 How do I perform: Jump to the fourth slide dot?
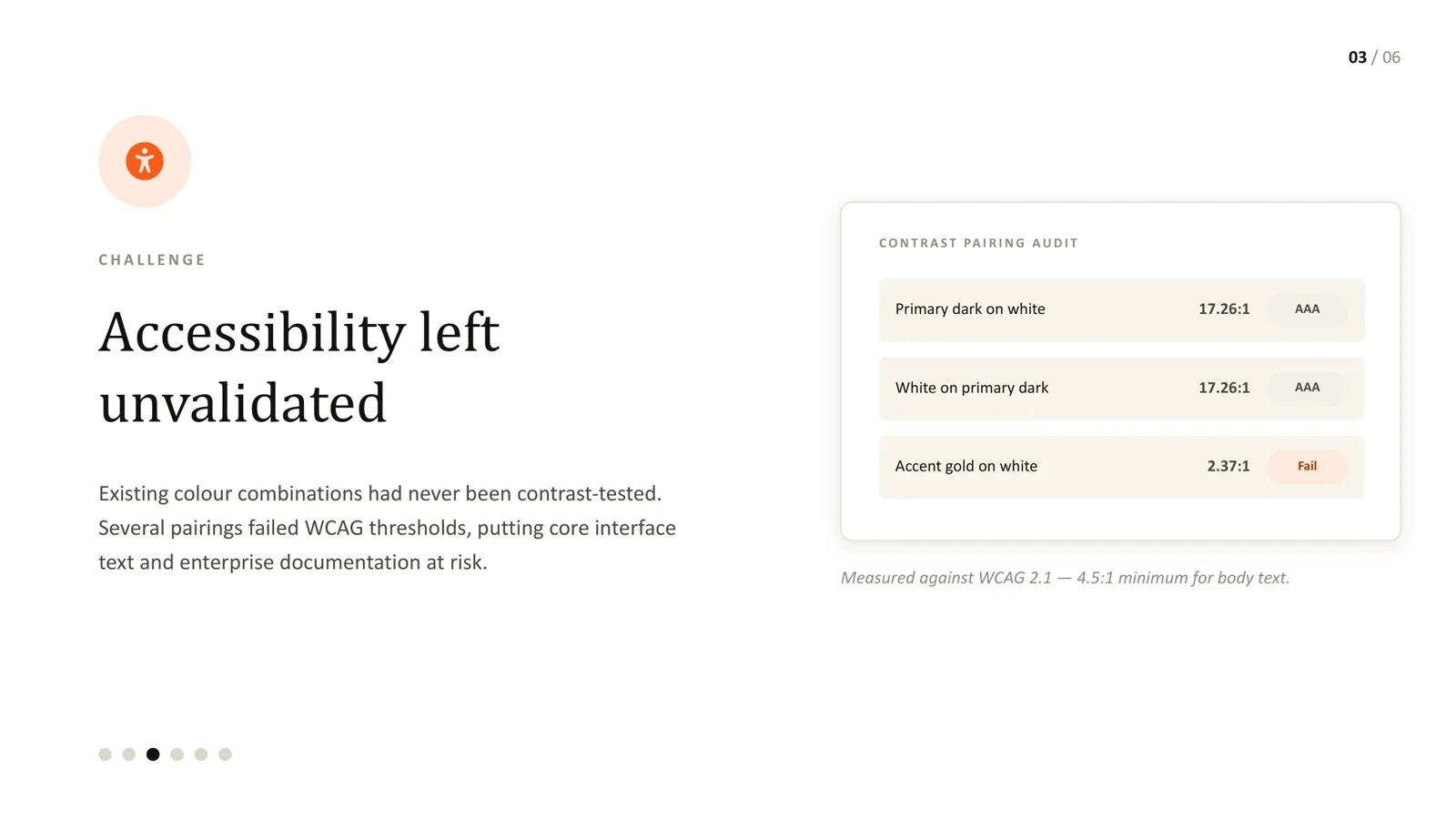177,754
